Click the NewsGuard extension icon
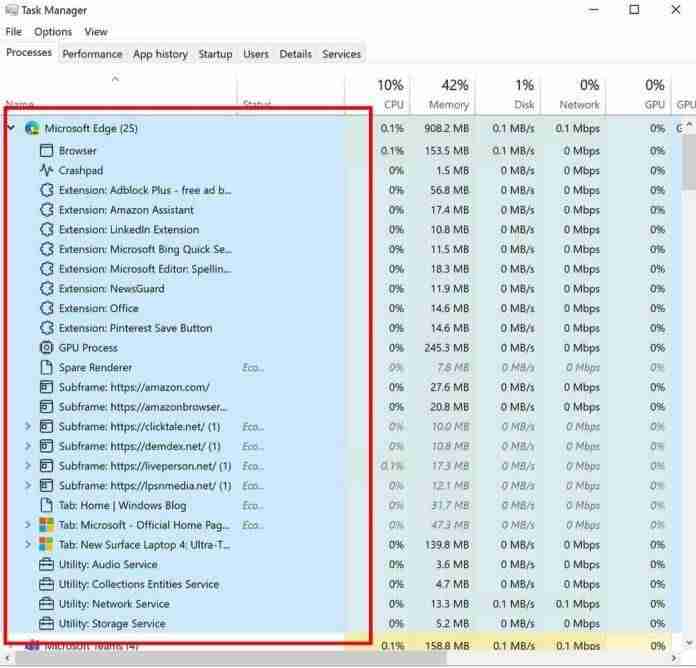The height and width of the screenshot is (668, 696). tap(46, 289)
